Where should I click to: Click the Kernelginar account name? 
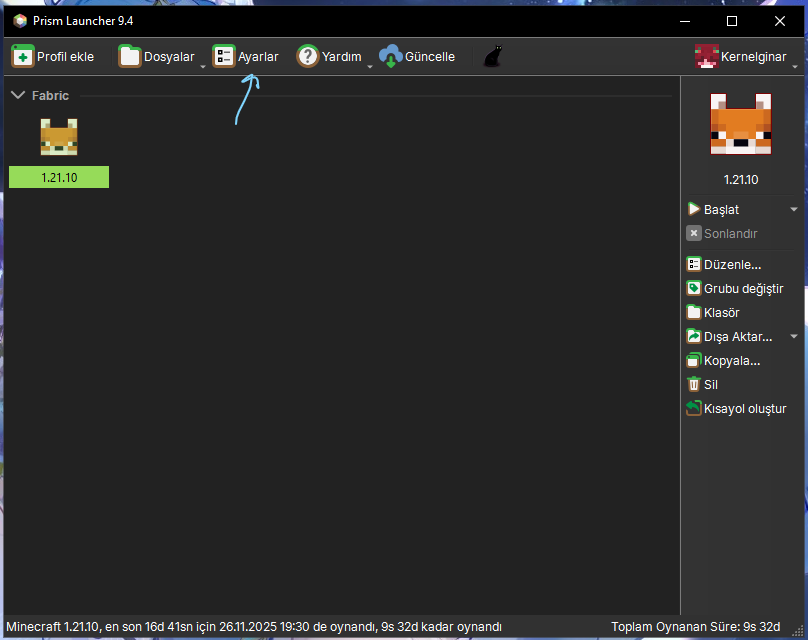click(x=753, y=57)
